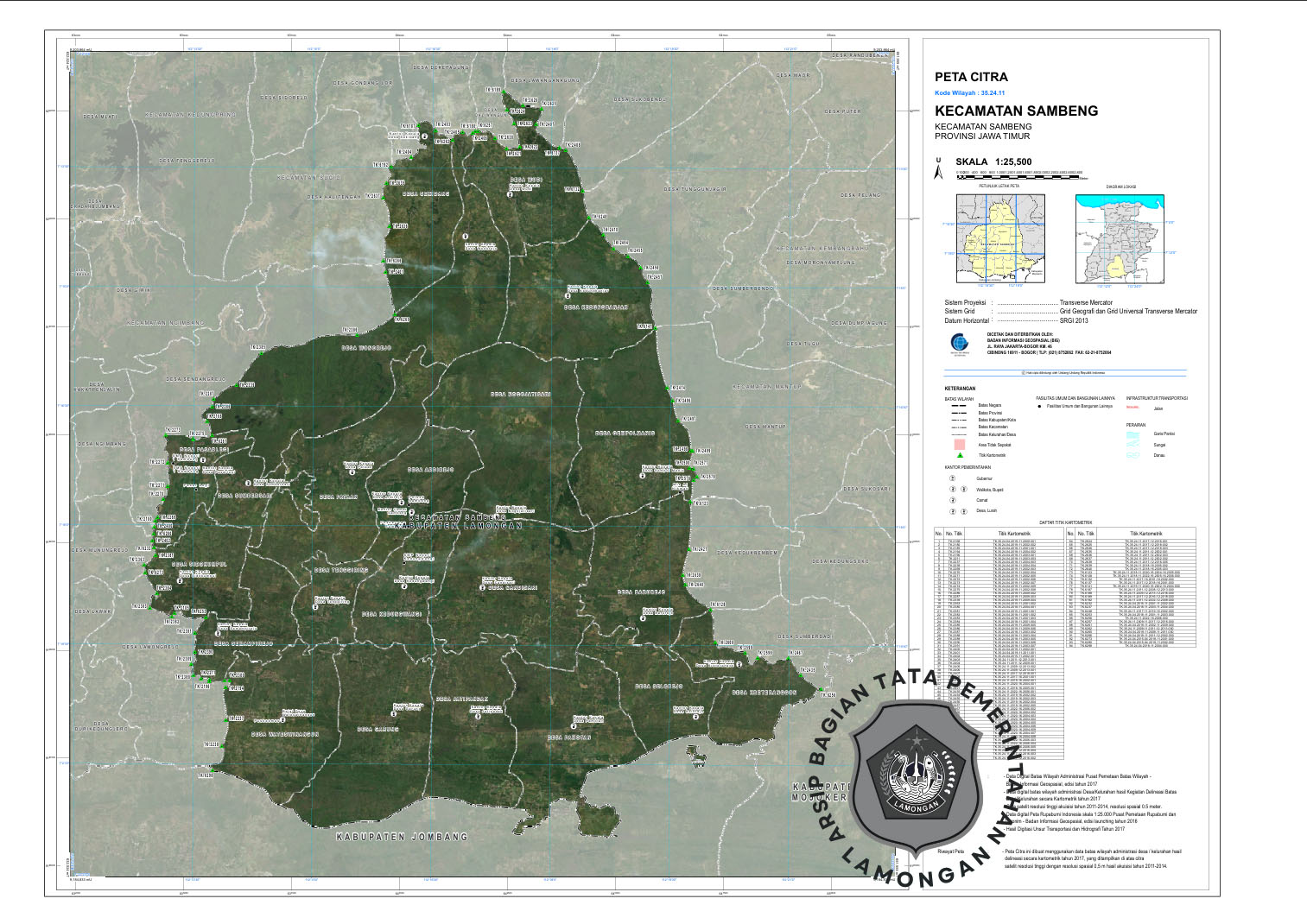Click the red Jalan line symbol in legend

1133,408
